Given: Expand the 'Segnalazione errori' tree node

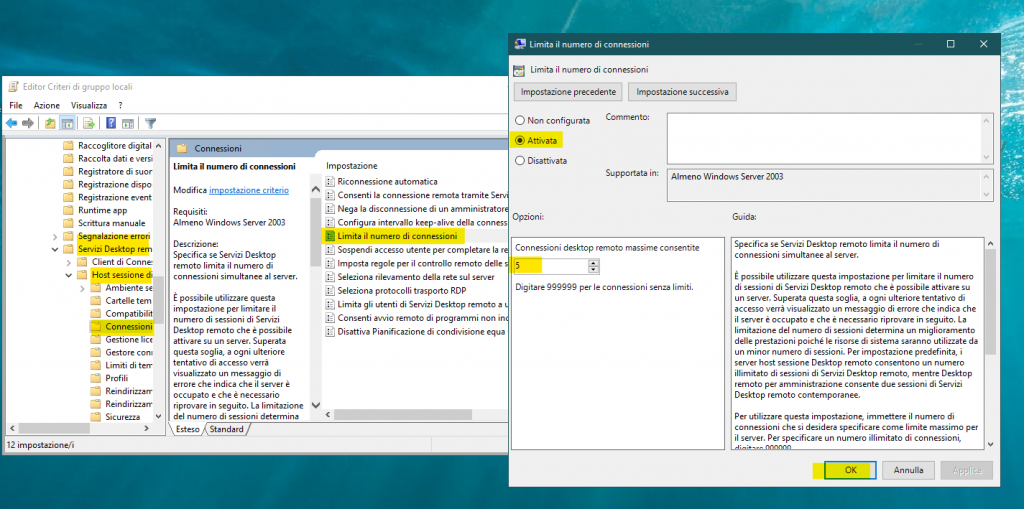Looking at the screenshot, I should click(x=57, y=235).
